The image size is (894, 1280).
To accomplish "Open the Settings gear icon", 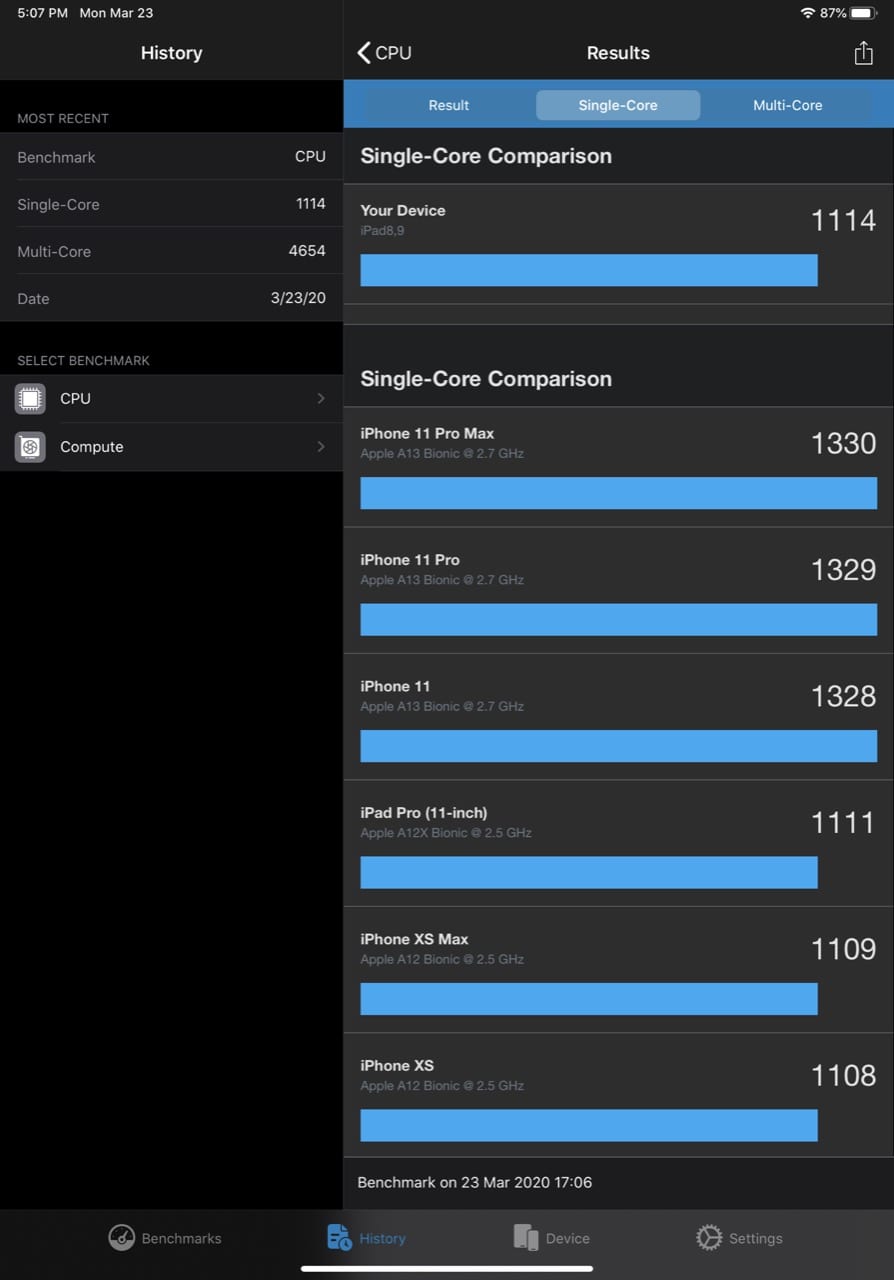I will [709, 1238].
